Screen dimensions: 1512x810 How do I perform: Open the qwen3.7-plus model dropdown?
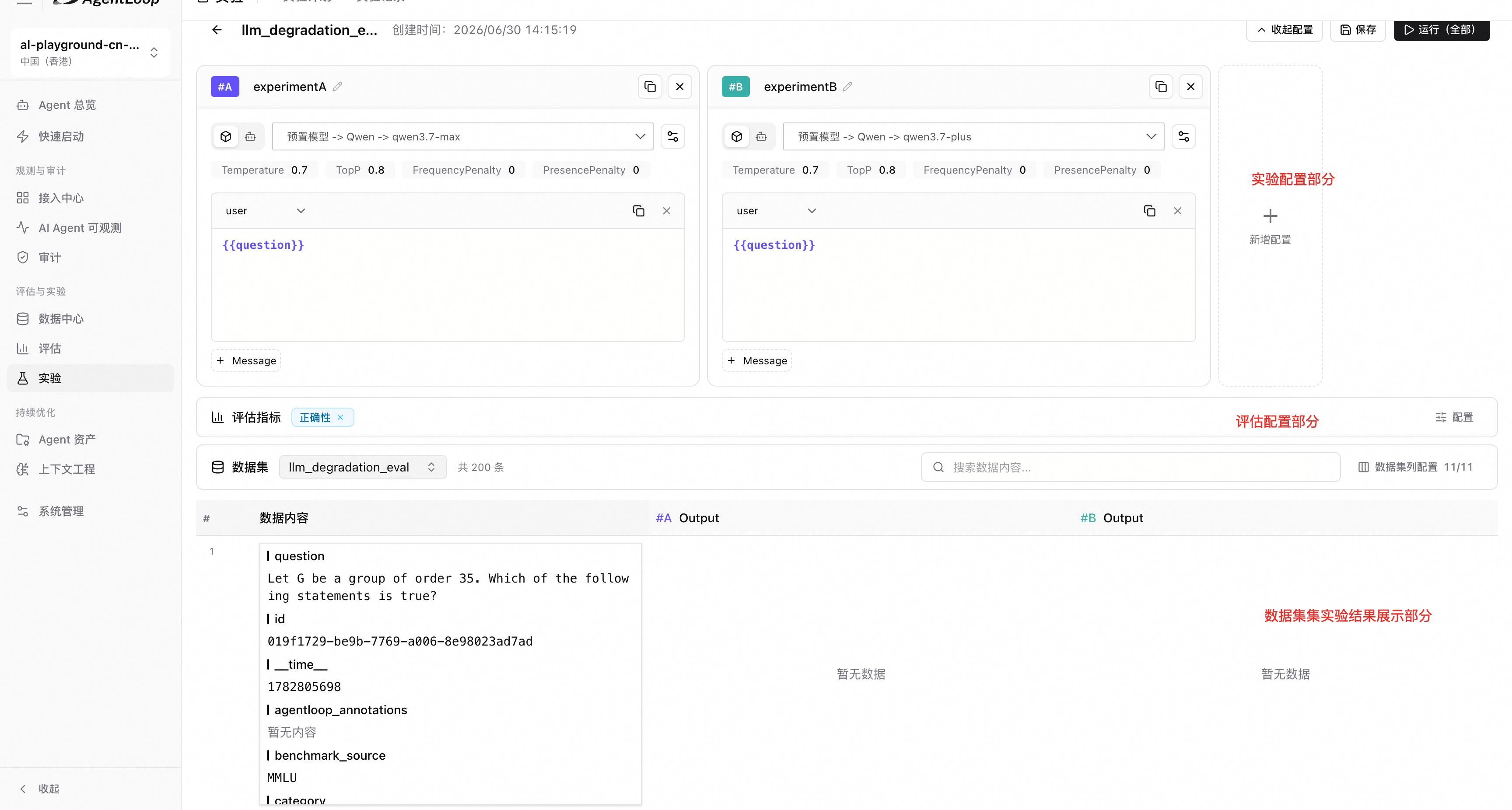click(x=973, y=137)
